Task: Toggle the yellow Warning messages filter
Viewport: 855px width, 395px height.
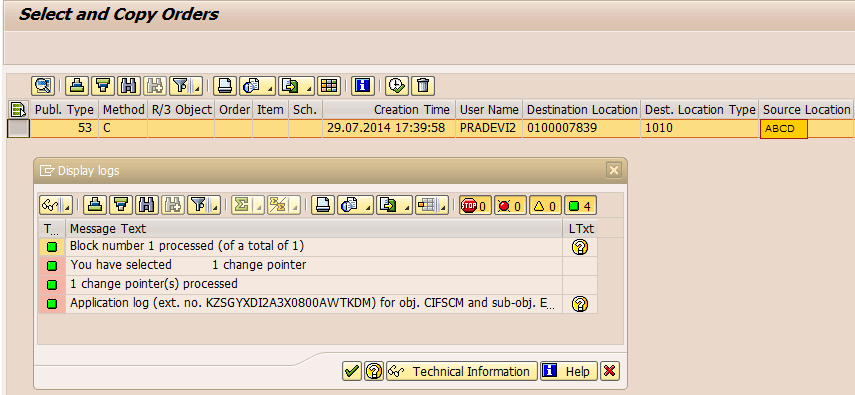Action: tap(545, 206)
